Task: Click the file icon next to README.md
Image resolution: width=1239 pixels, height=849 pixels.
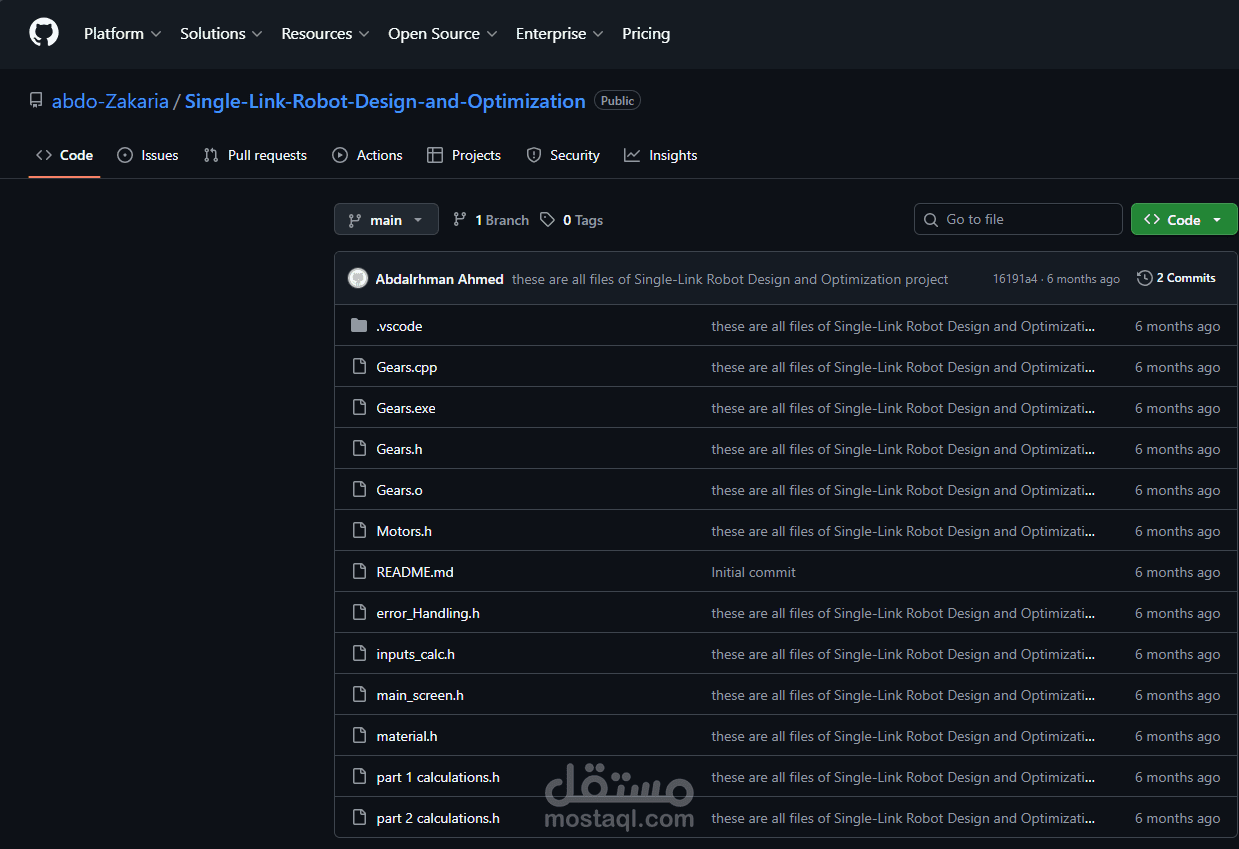Action: (x=359, y=572)
